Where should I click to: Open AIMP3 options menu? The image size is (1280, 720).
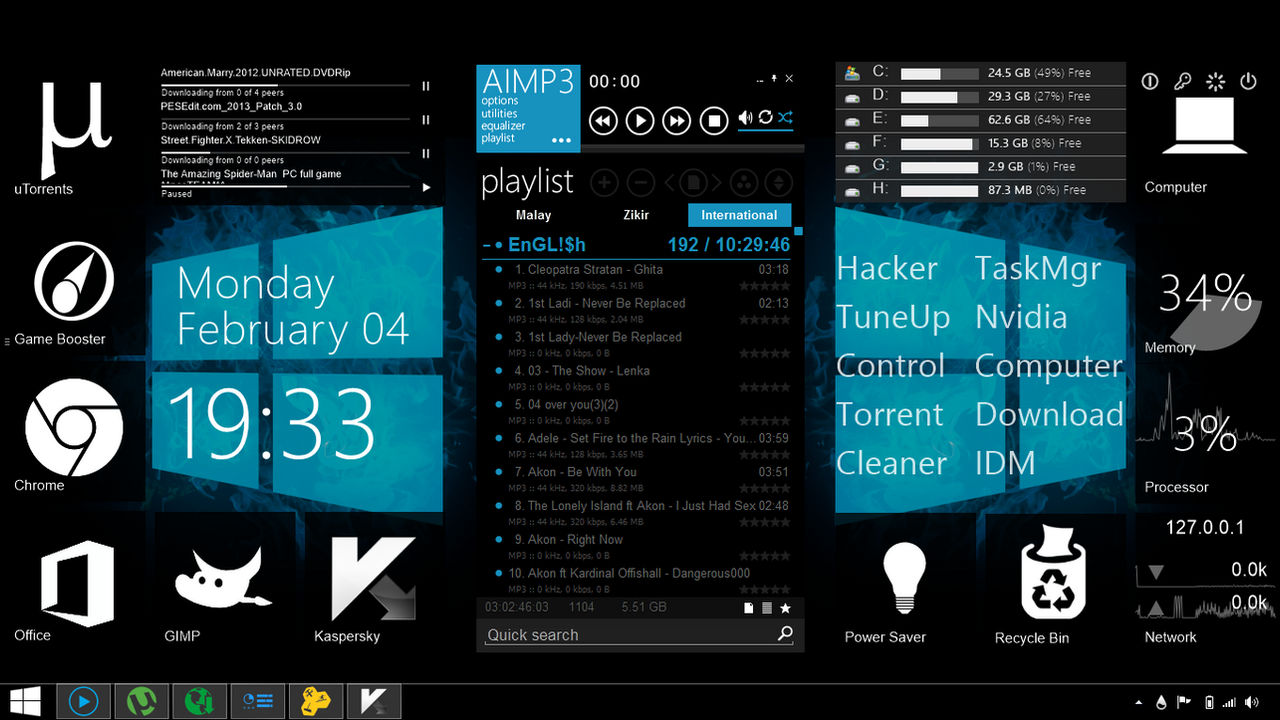click(x=500, y=101)
